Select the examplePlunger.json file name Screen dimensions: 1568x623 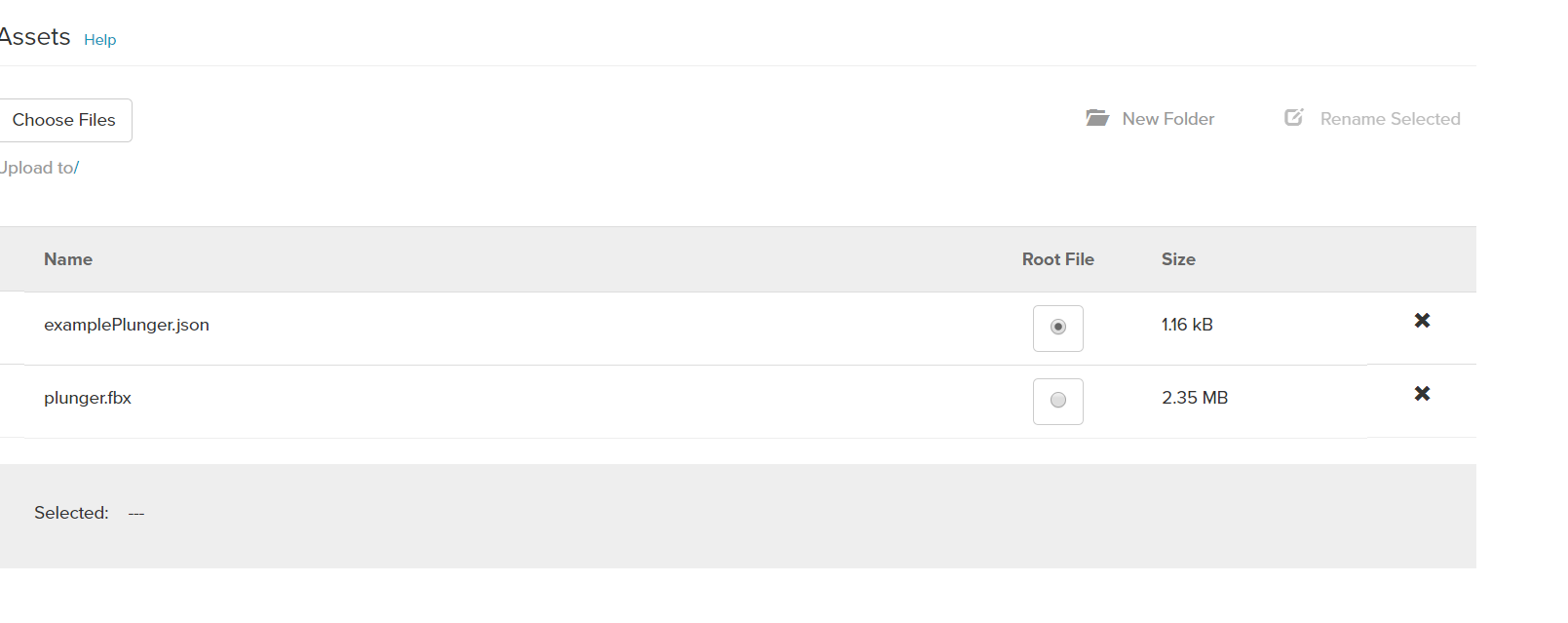click(127, 325)
